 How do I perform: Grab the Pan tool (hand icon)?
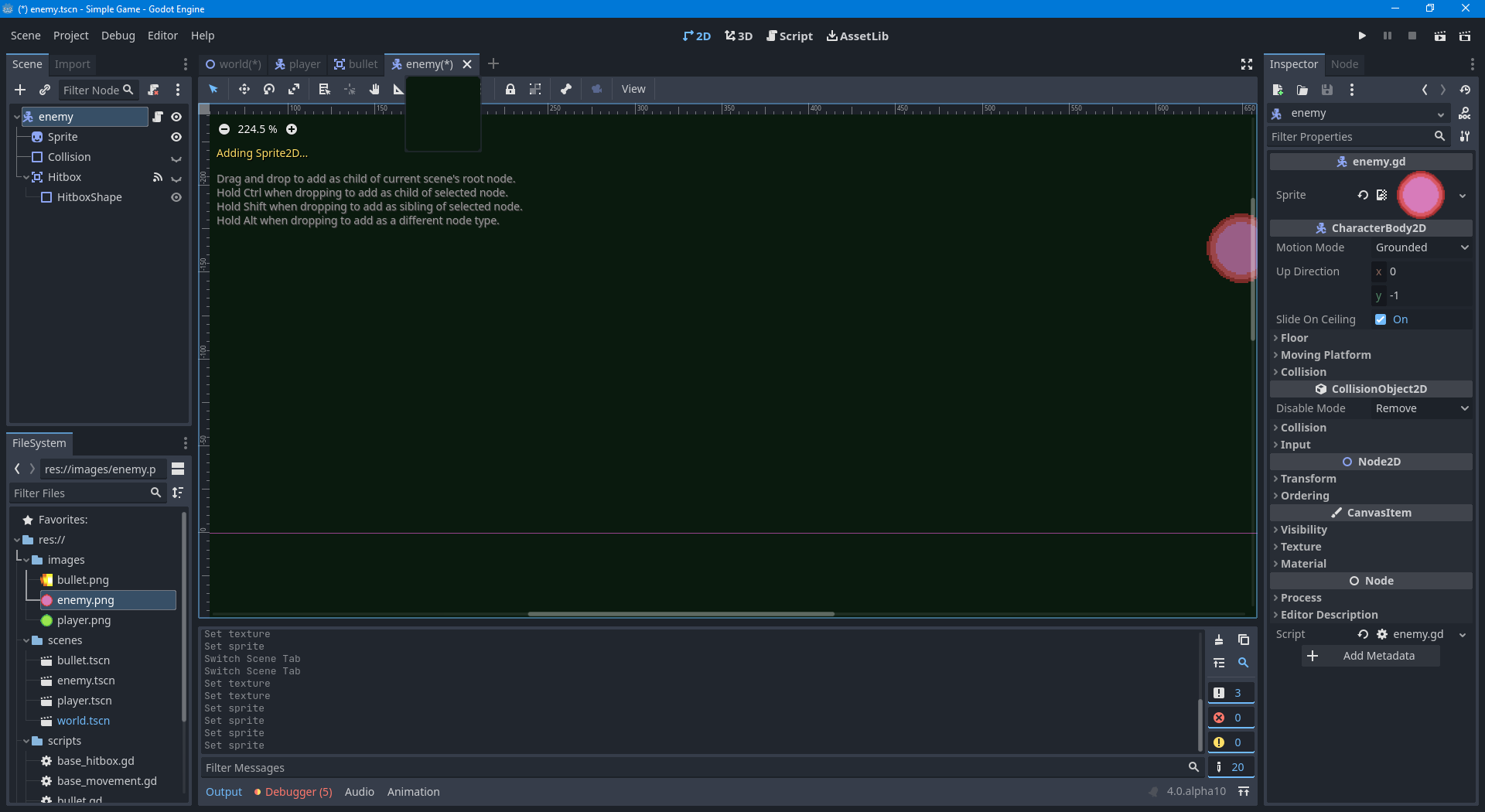pyautogui.click(x=374, y=89)
